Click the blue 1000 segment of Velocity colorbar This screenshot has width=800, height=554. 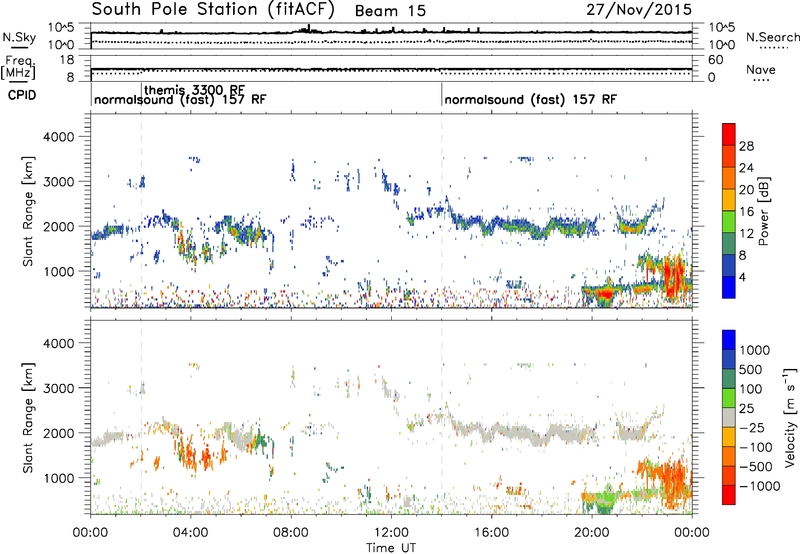point(729,340)
